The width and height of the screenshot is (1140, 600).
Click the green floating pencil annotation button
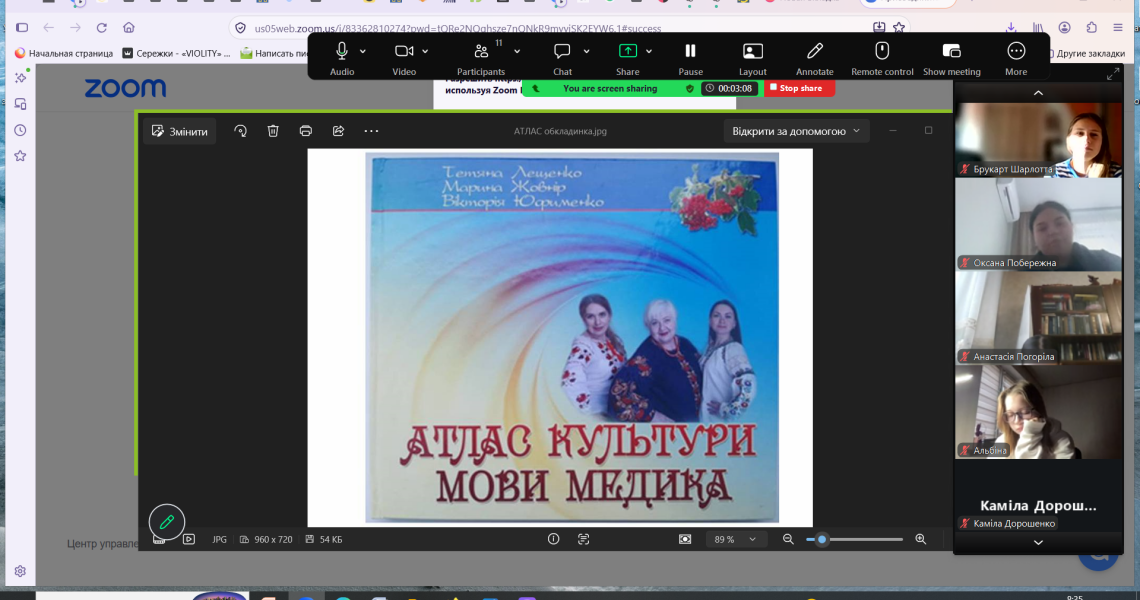(166, 521)
